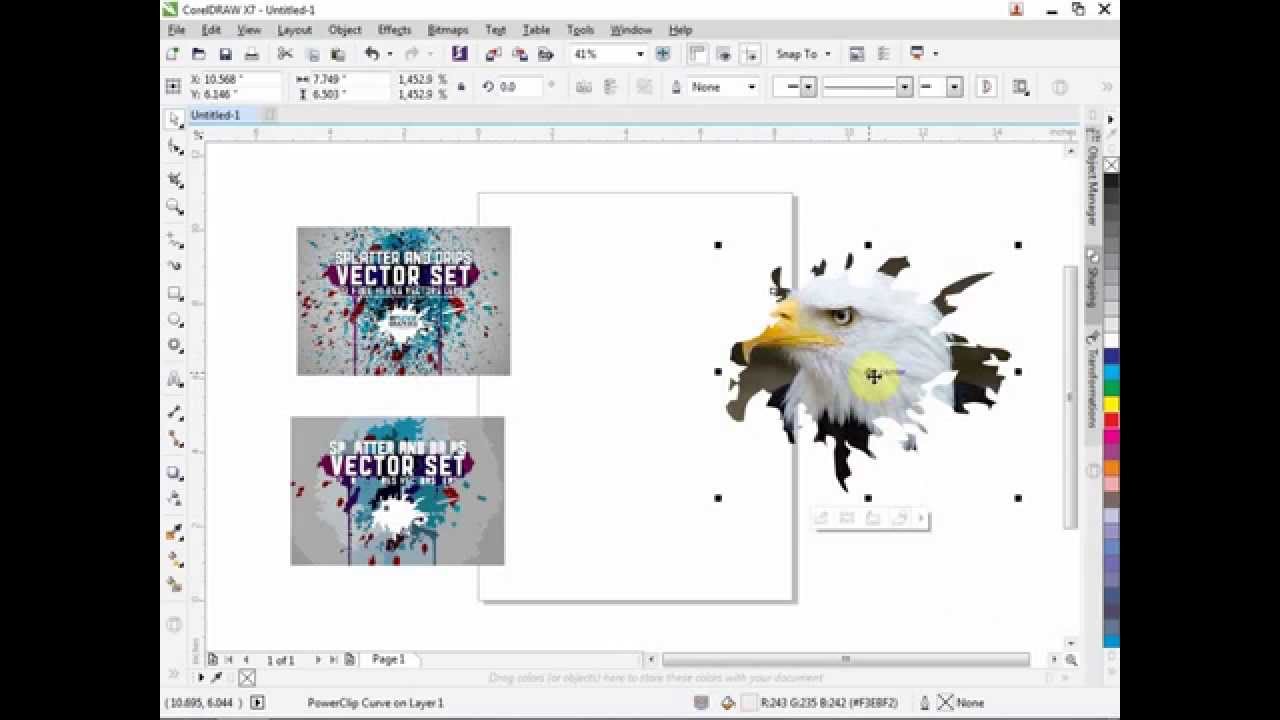Pick the yellow swatch in the palette
The width and height of the screenshot is (1280, 720).
1111,404
